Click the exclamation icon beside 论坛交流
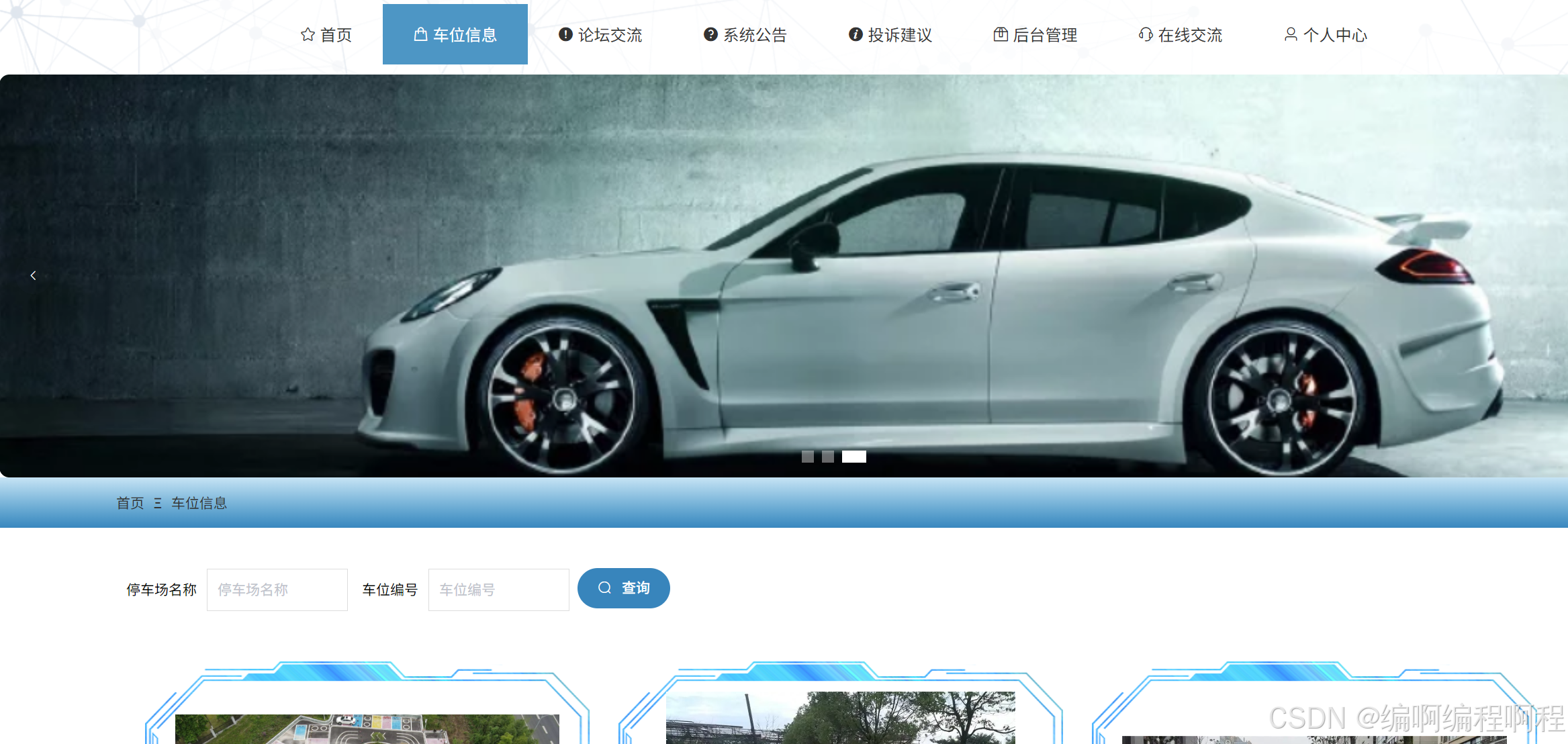 565,35
